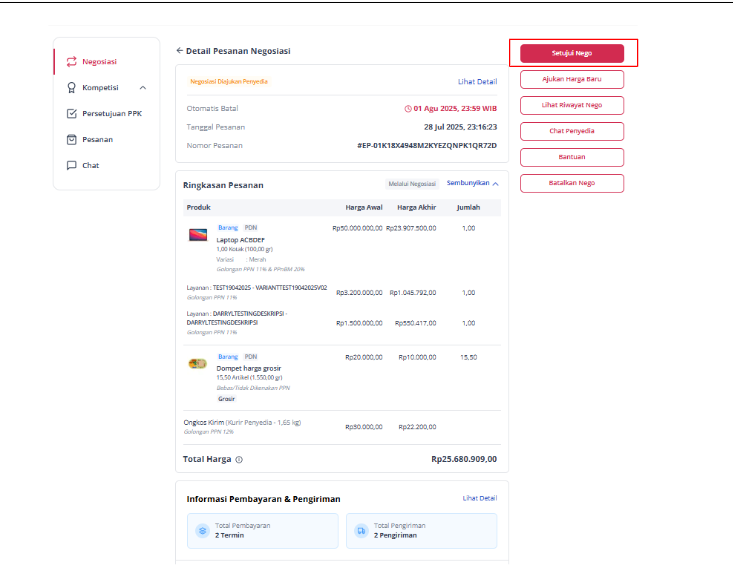This screenshot has height=567, width=733.
Task: Open Lihat Detail link in negotiation status card
Action: tap(477, 81)
